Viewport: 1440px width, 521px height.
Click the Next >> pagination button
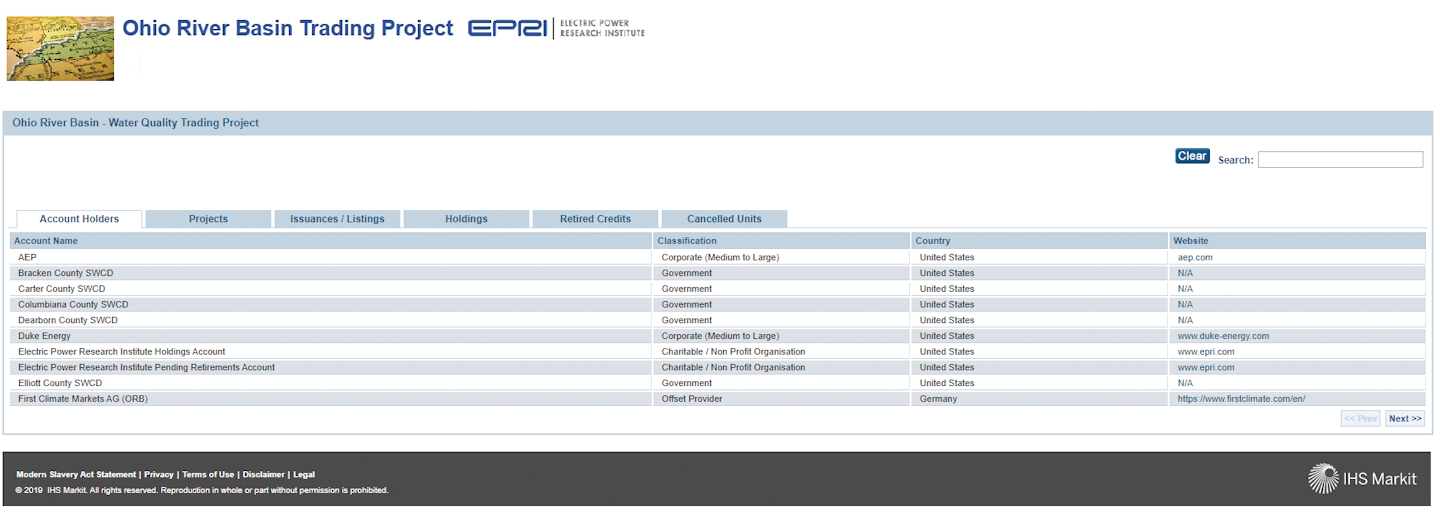coord(1405,419)
